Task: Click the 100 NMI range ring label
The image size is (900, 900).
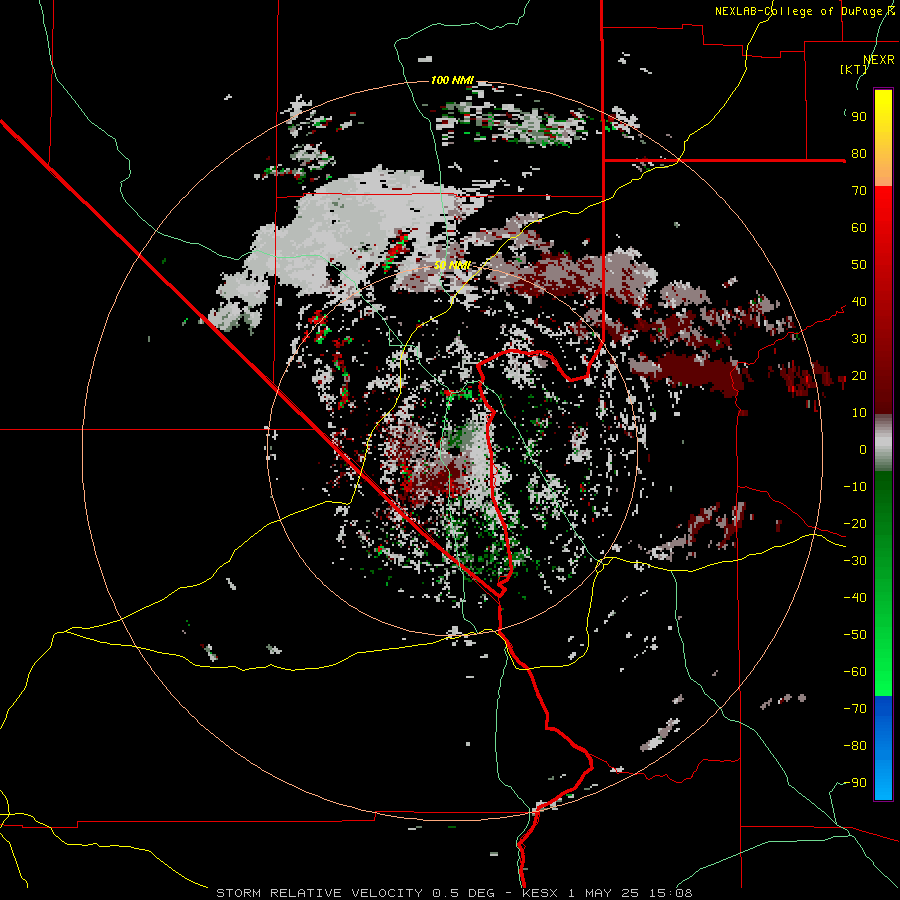Action: point(452,80)
